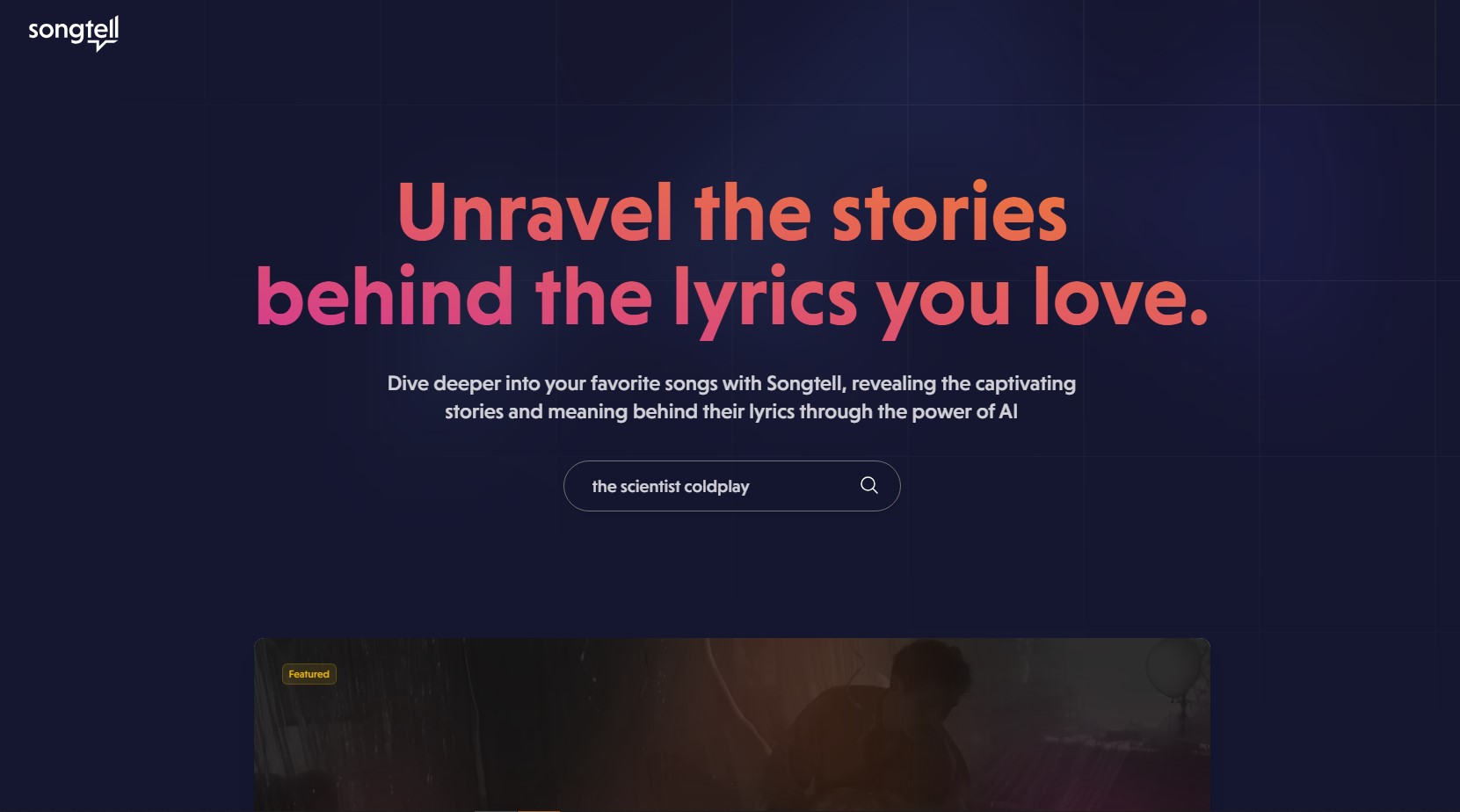The width and height of the screenshot is (1460, 812).
Task: Click the 'the scientist coldplay' placeholder text
Action: [x=670, y=486]
